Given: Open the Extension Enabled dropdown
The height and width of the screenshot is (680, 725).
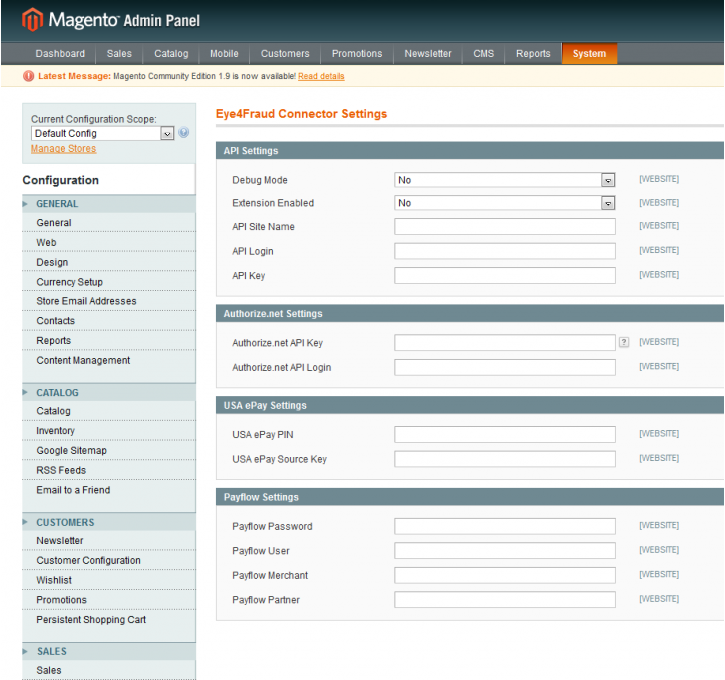Looking at the screenshot, I should [504, 203].
